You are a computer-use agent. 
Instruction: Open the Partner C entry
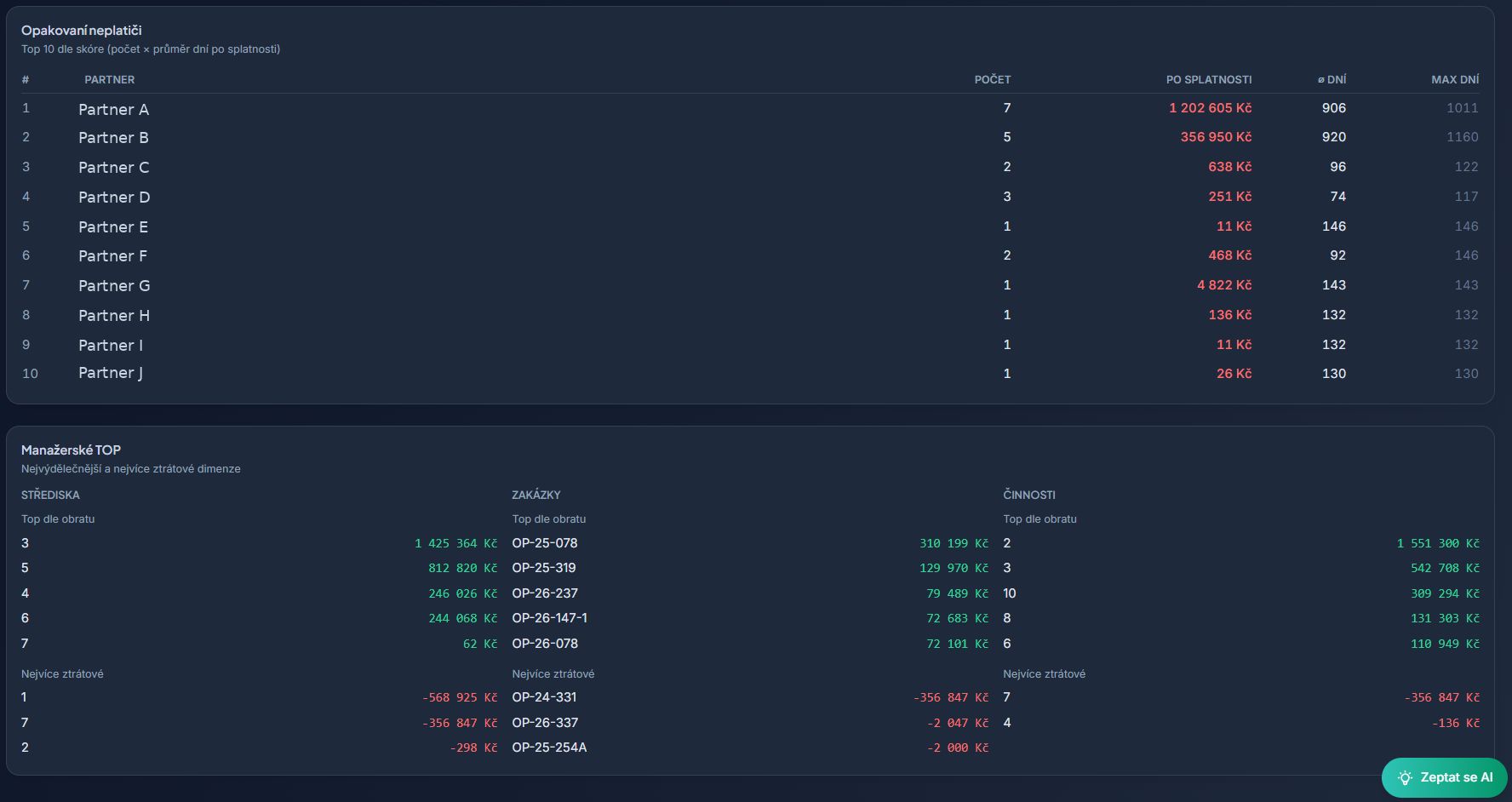click(114, 167)
